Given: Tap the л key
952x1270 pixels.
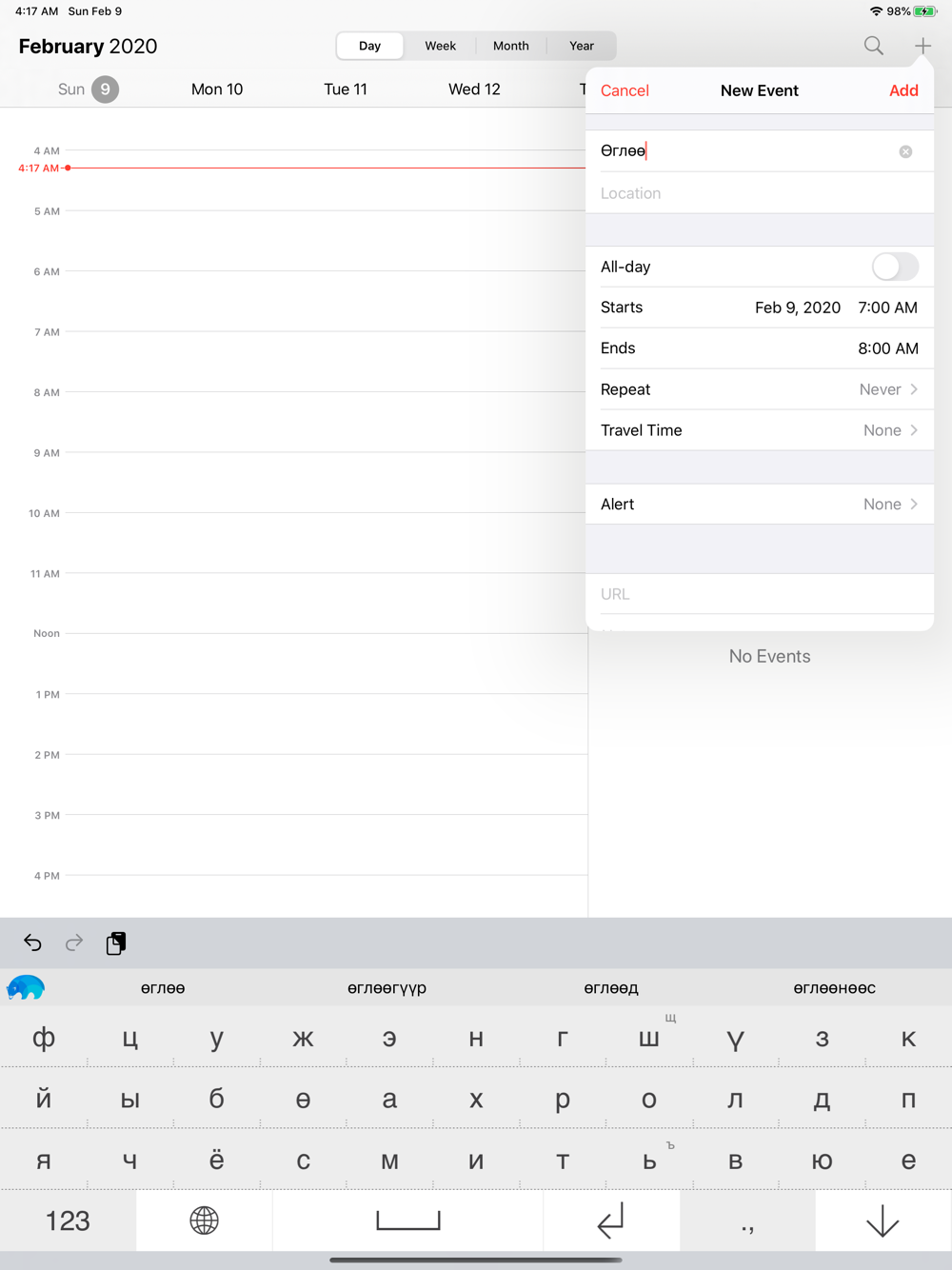Looking at the screenshot, I should (x=736, y=1100).
